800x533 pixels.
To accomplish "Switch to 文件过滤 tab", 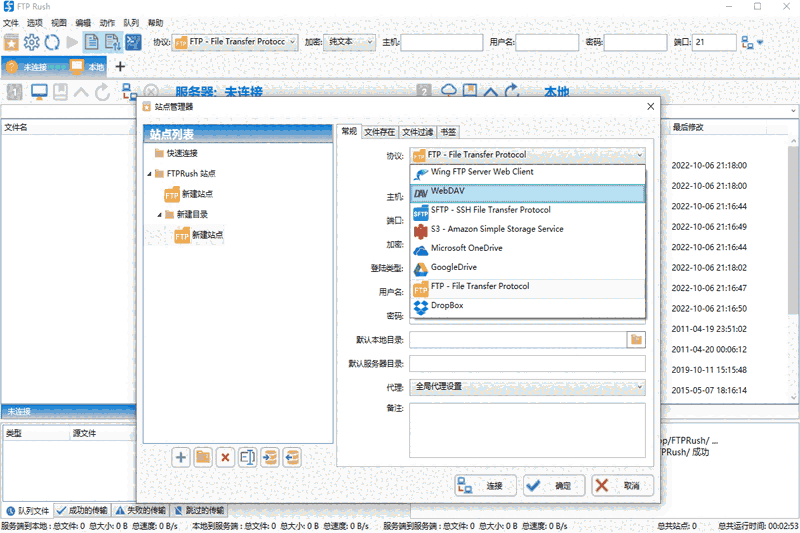I will coord(417,132).
